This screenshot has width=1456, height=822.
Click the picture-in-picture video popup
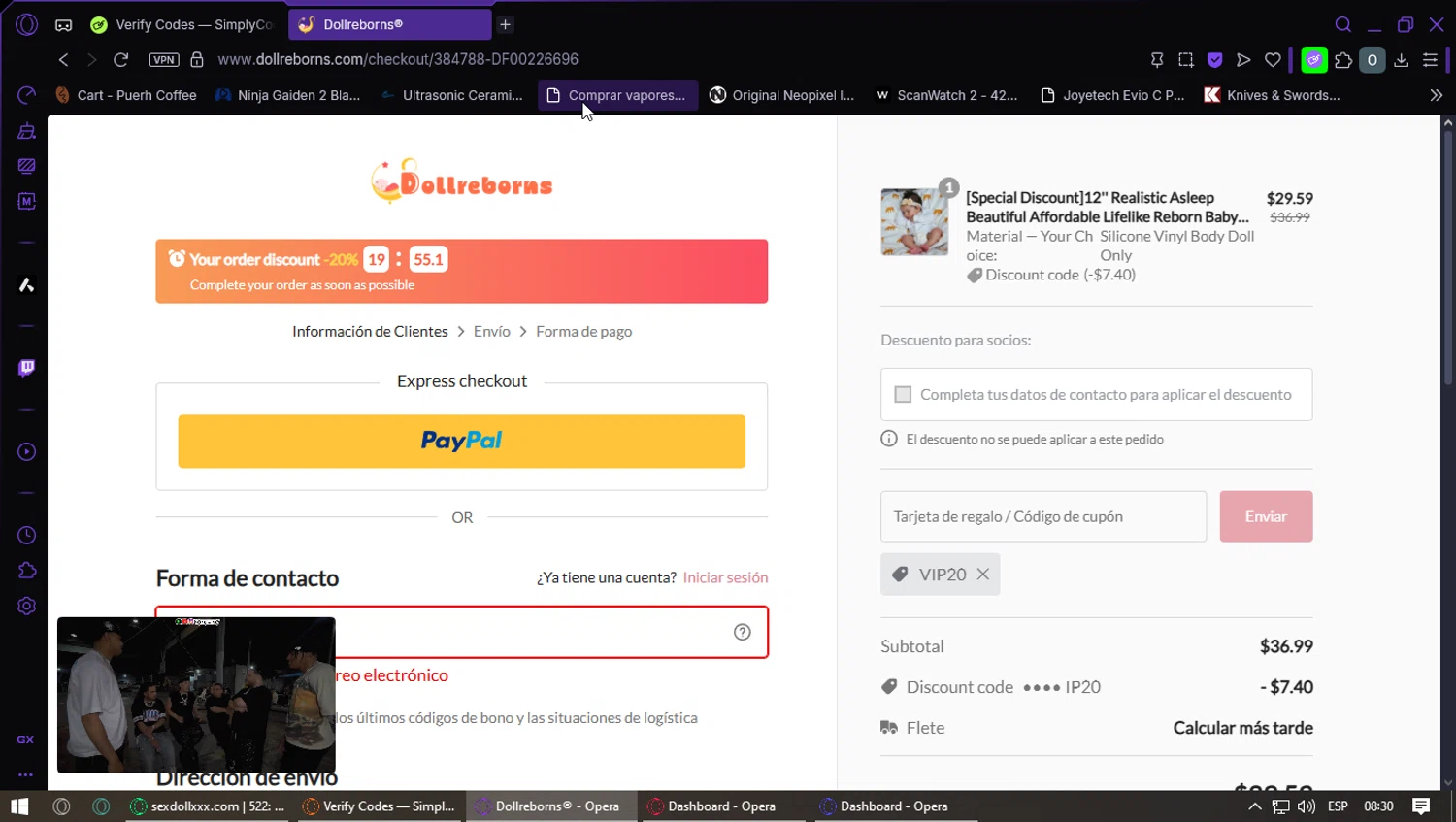(196, 695)
